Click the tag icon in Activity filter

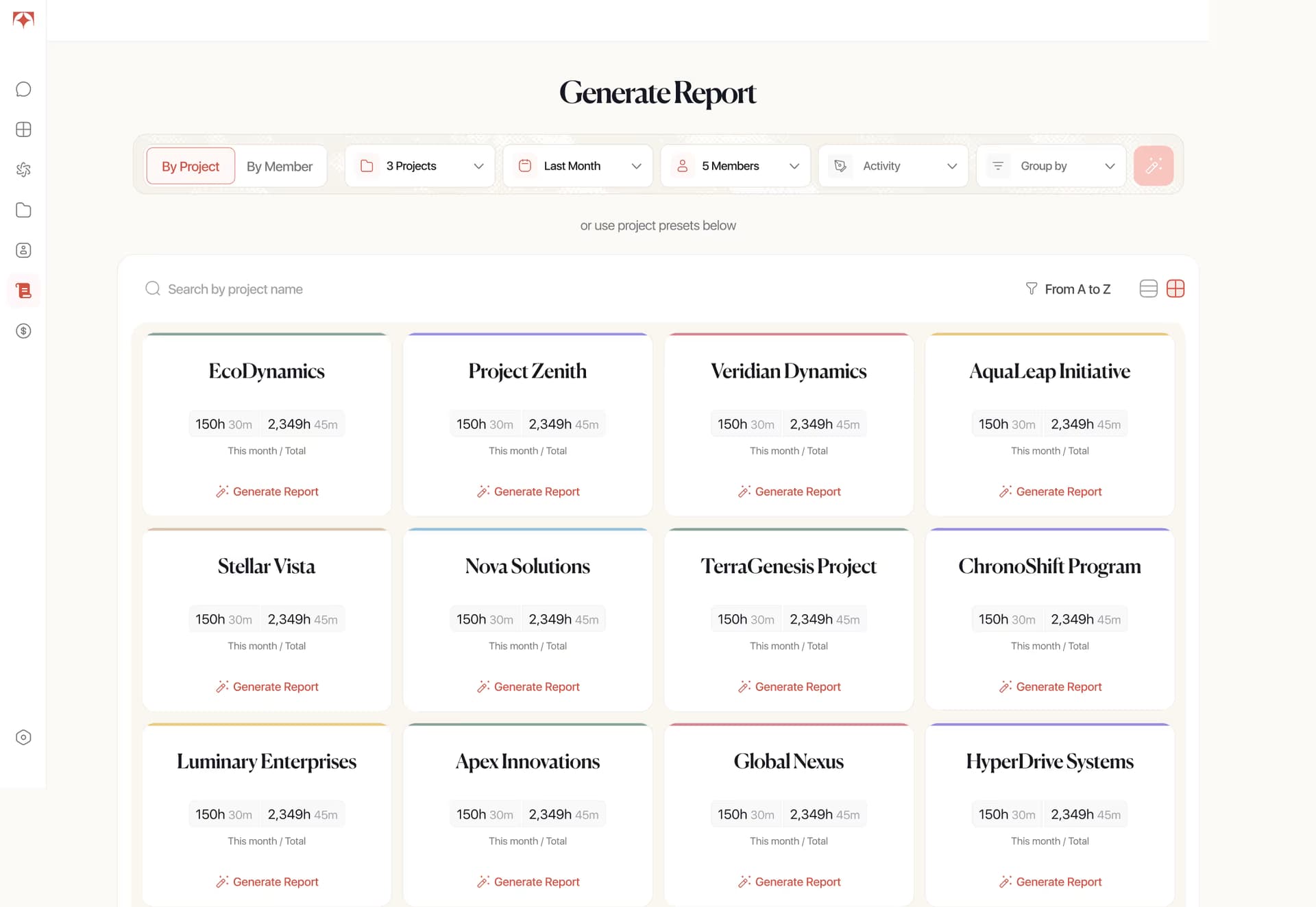point(840,166)
